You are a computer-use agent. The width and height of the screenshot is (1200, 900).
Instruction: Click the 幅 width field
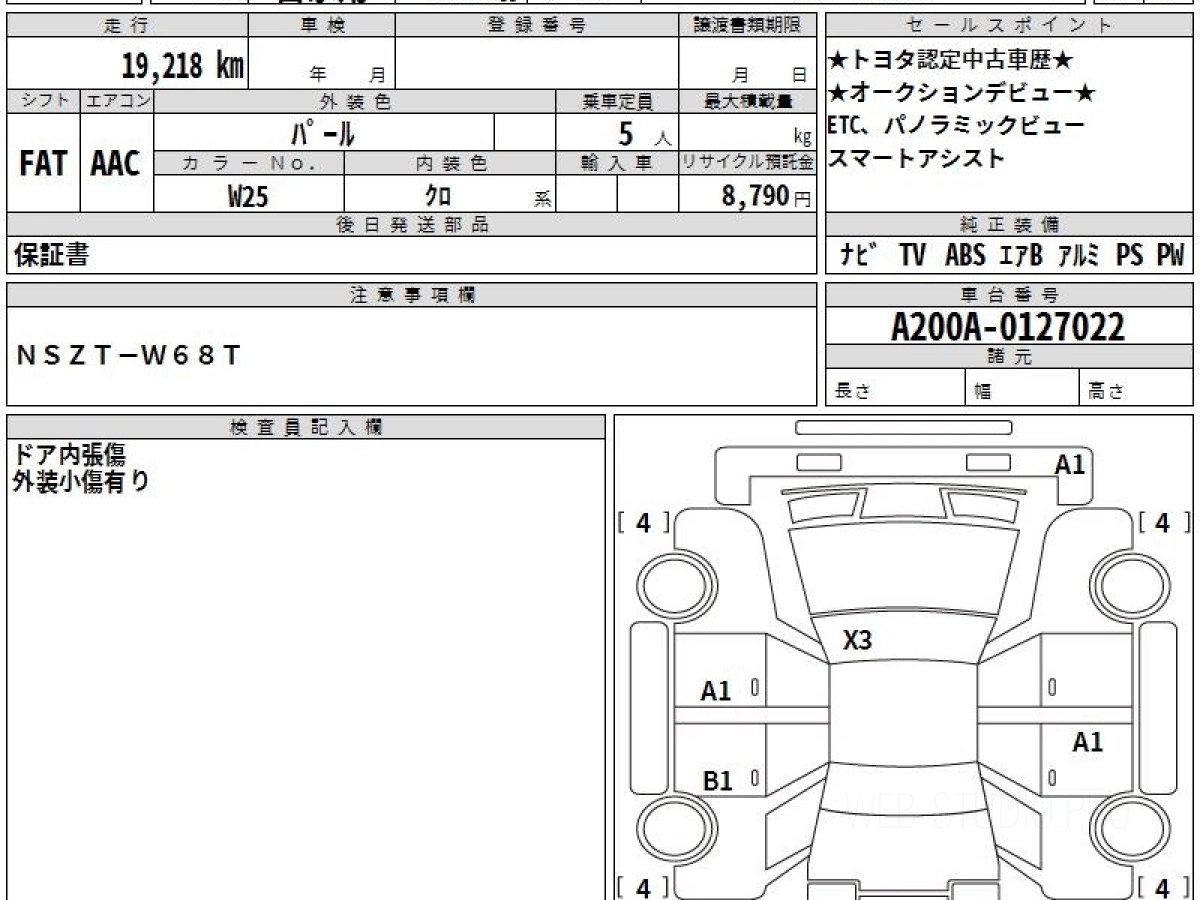pos(1022,388)
